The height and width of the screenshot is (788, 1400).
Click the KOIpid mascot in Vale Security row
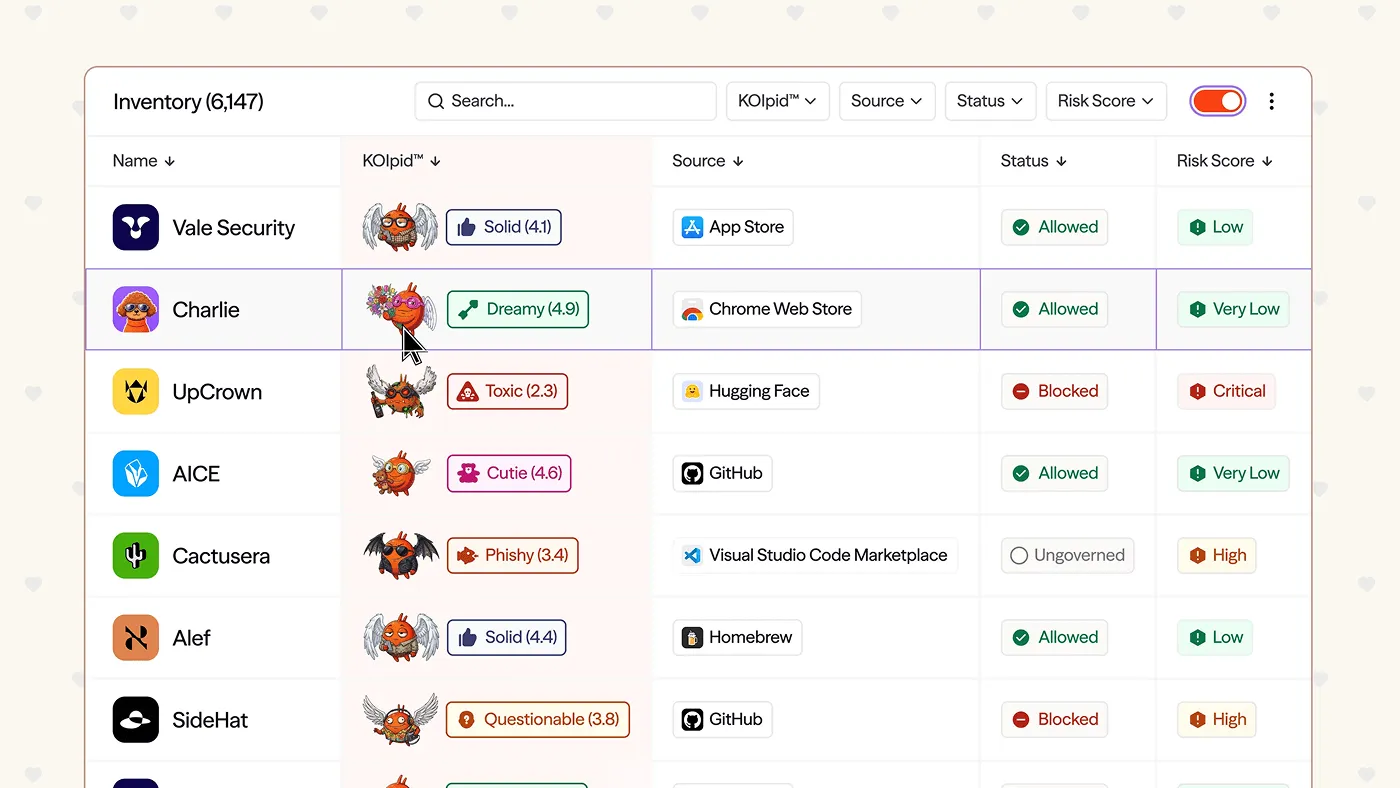[400, 227]
